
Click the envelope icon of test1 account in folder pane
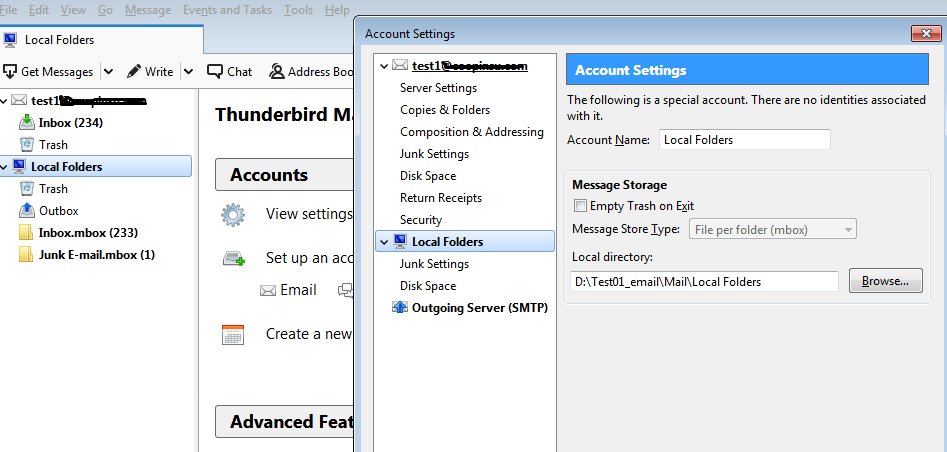click(19, 100)
